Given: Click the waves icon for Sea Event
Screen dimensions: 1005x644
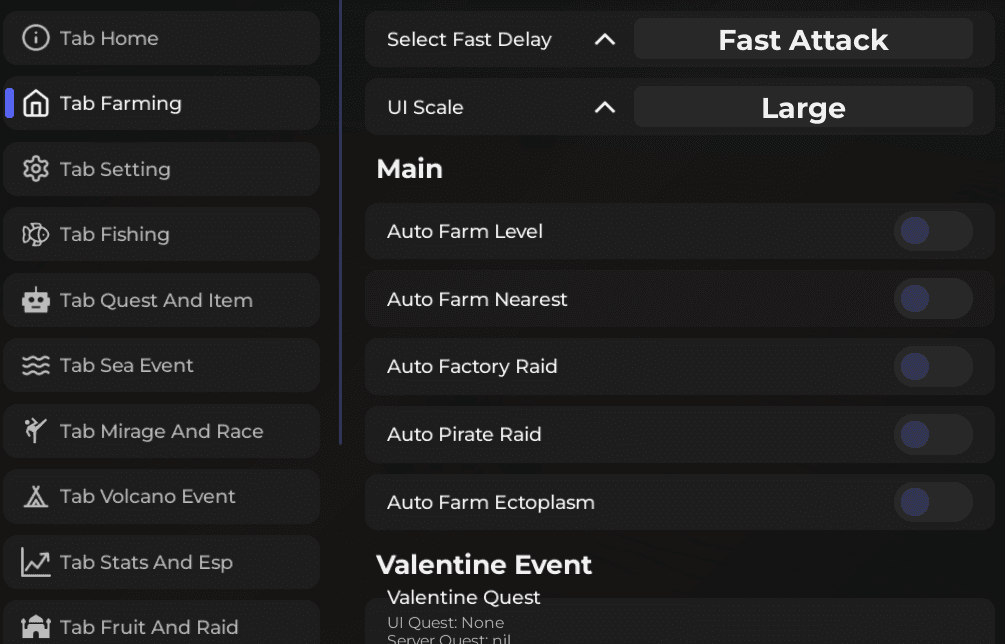Looking at the screenshot, I should click(36, 365).
